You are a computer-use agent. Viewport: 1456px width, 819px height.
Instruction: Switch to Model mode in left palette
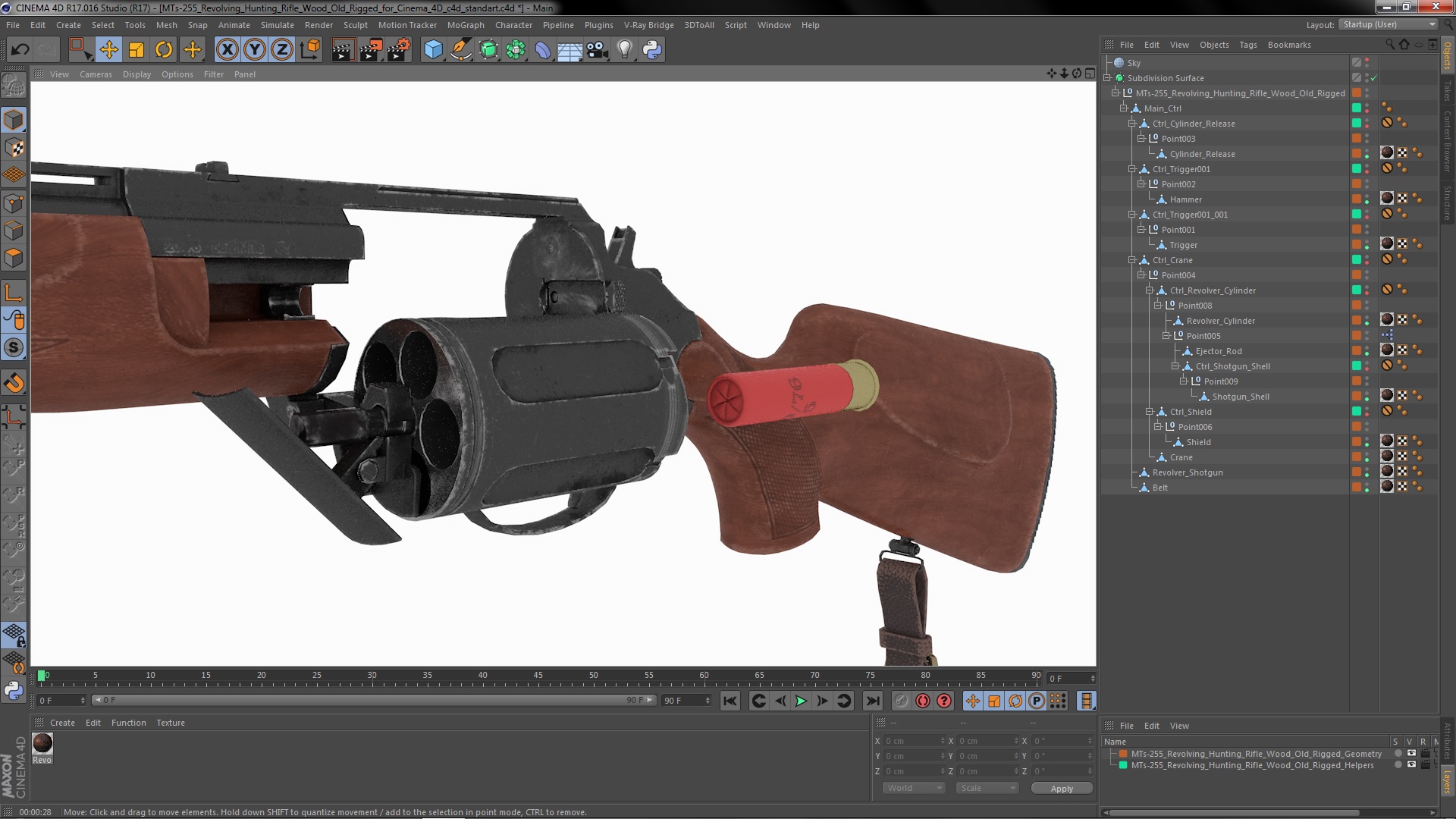point(14,120)
